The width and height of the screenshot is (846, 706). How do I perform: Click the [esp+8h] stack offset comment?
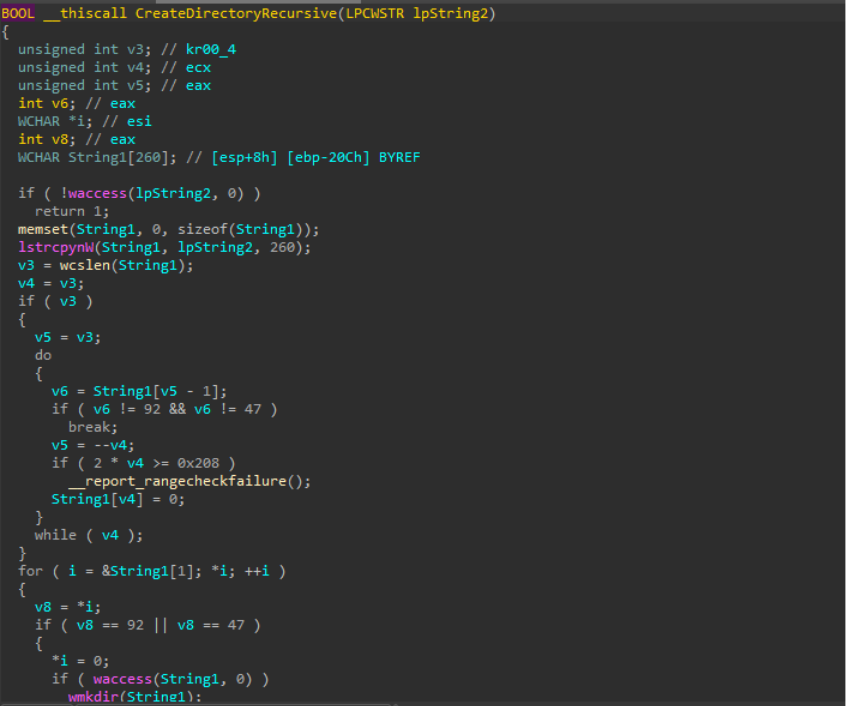(244, 157)
